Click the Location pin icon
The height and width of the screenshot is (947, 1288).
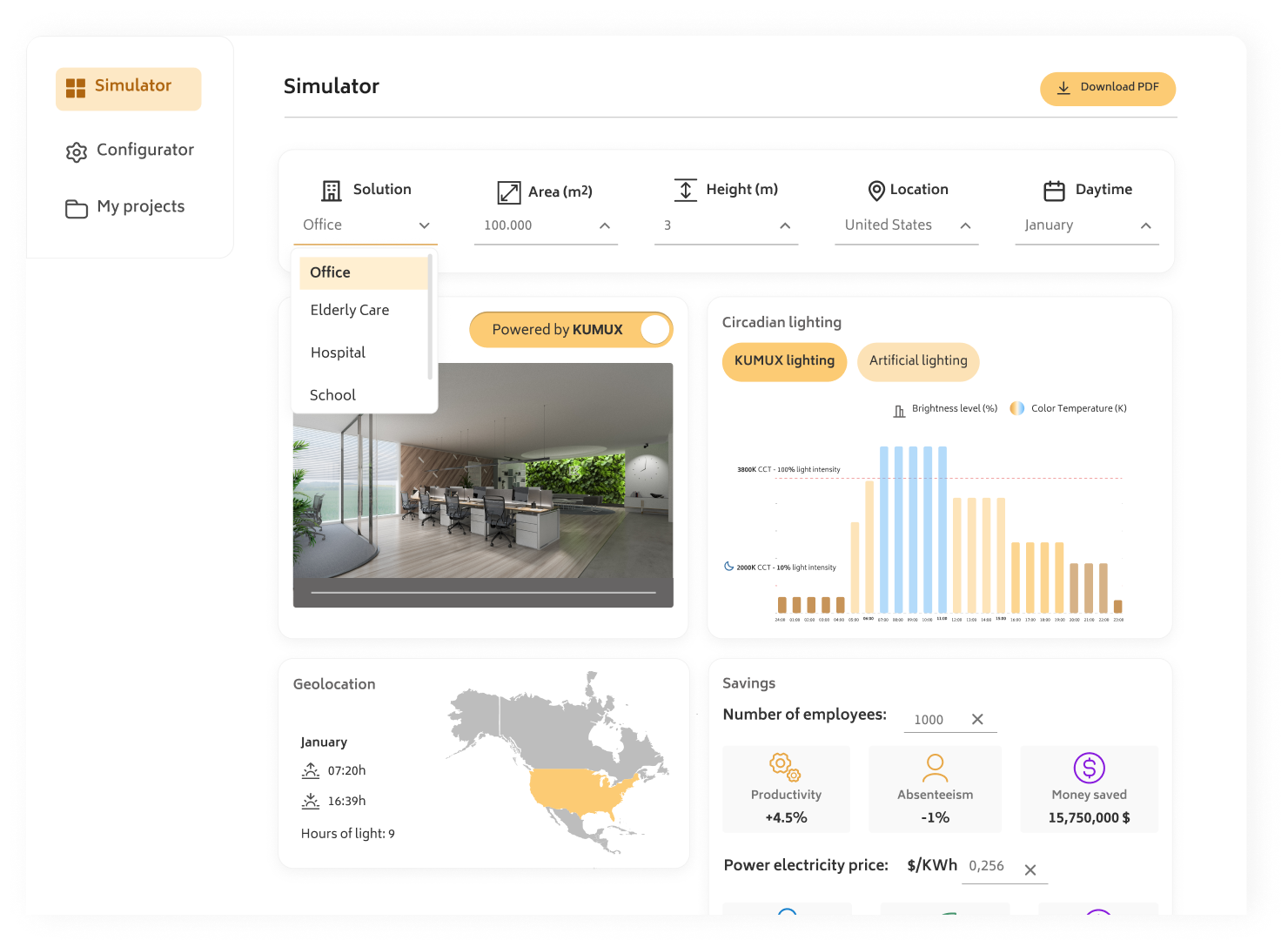click(876, 191)
